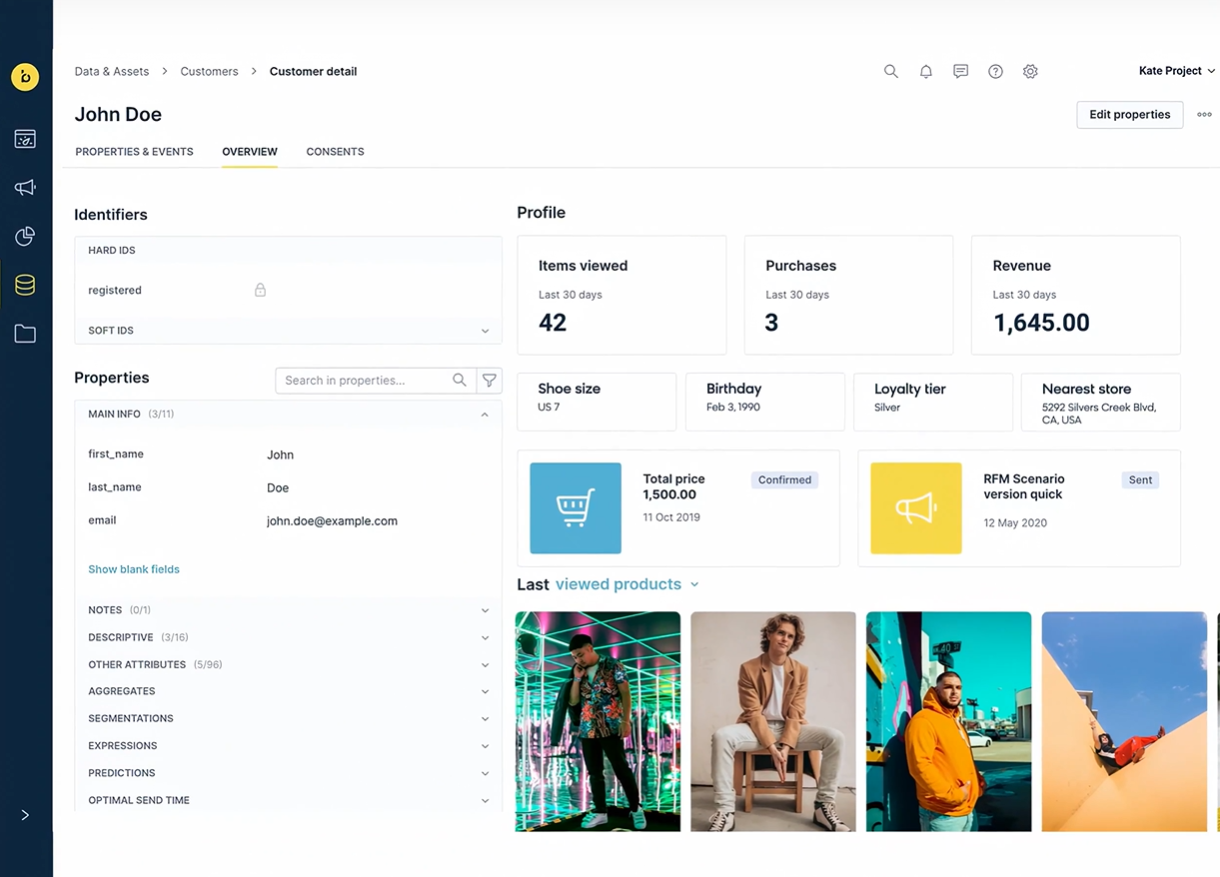Expand the OPTIMAL SEND TIME section

288,800
